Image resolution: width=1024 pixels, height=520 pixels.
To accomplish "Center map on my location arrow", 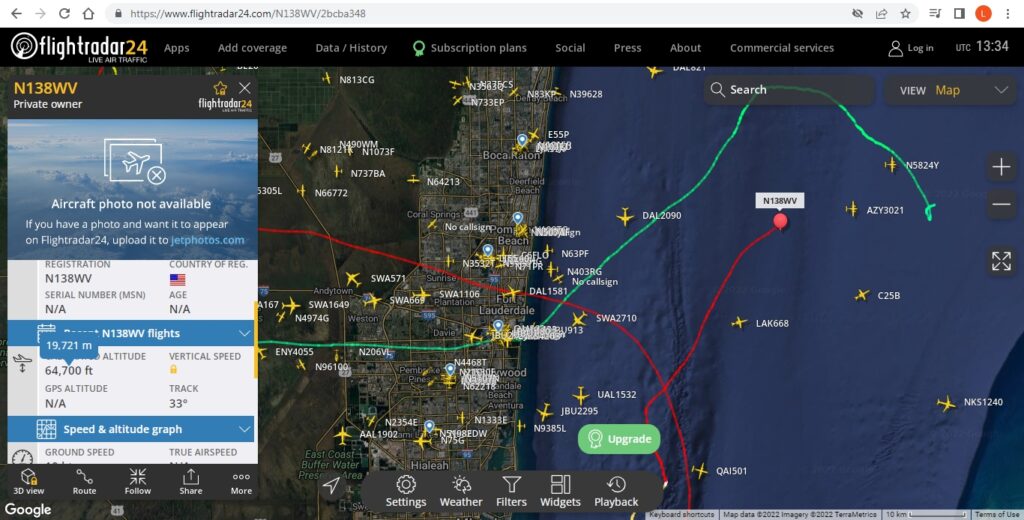I will (x=332, y=485).
